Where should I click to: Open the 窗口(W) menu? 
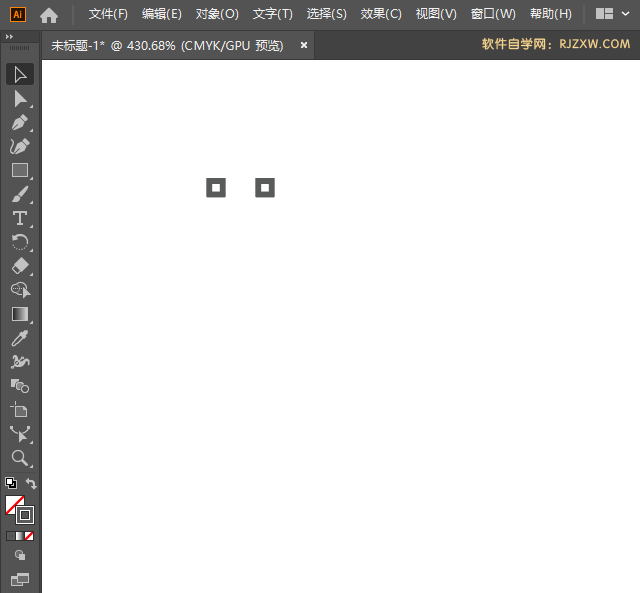(x=493, y=14)
